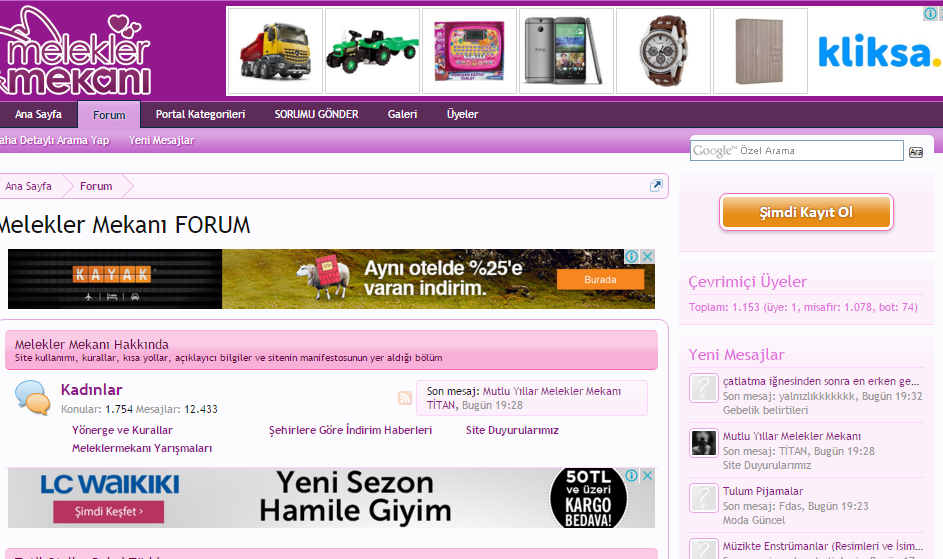Click the Burada button in KAYAK ad

pos(600,279)
